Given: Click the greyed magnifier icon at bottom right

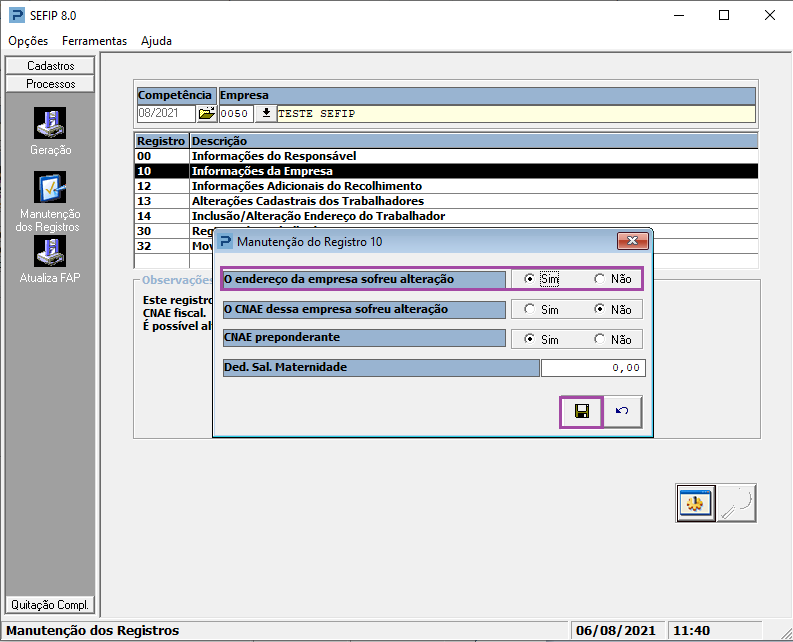Looking at the screenshot, I should click(736, 503).
